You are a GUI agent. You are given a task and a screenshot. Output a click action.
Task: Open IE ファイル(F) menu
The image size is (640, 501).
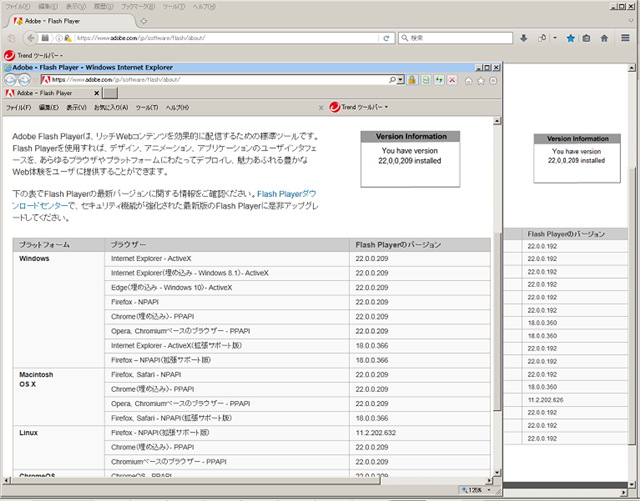tap(18, 107)
